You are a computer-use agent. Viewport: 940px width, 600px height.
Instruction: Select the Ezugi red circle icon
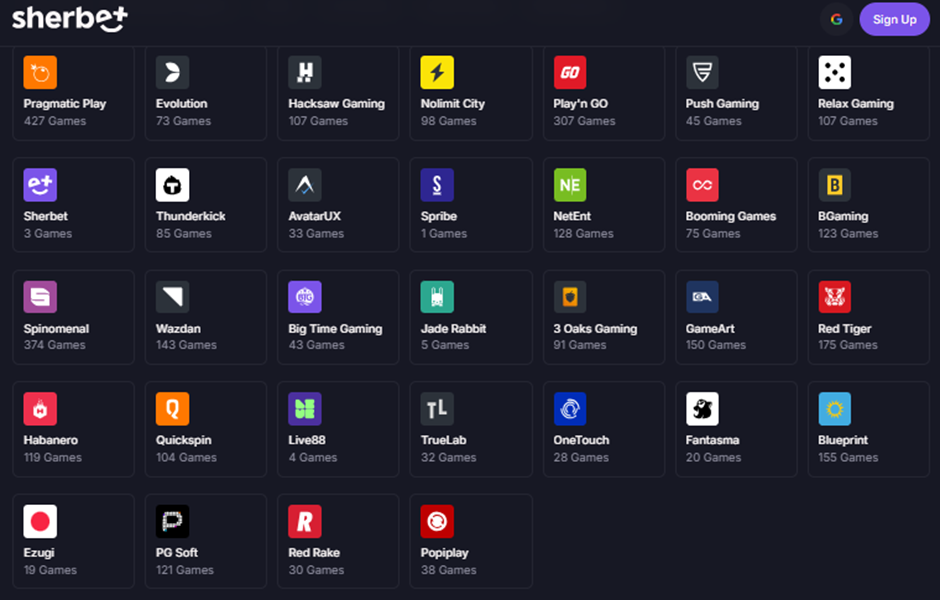(40, 521)
